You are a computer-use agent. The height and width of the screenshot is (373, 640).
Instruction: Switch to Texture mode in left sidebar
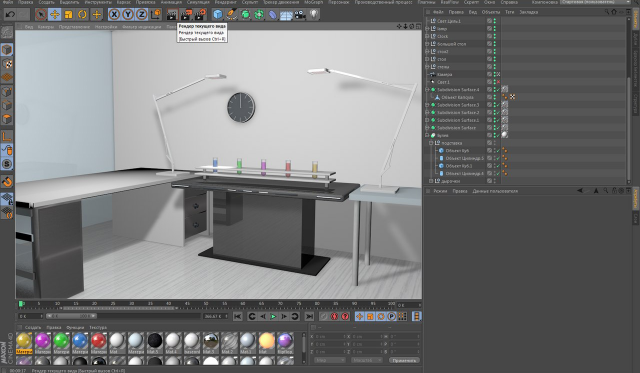coord(7,64)
